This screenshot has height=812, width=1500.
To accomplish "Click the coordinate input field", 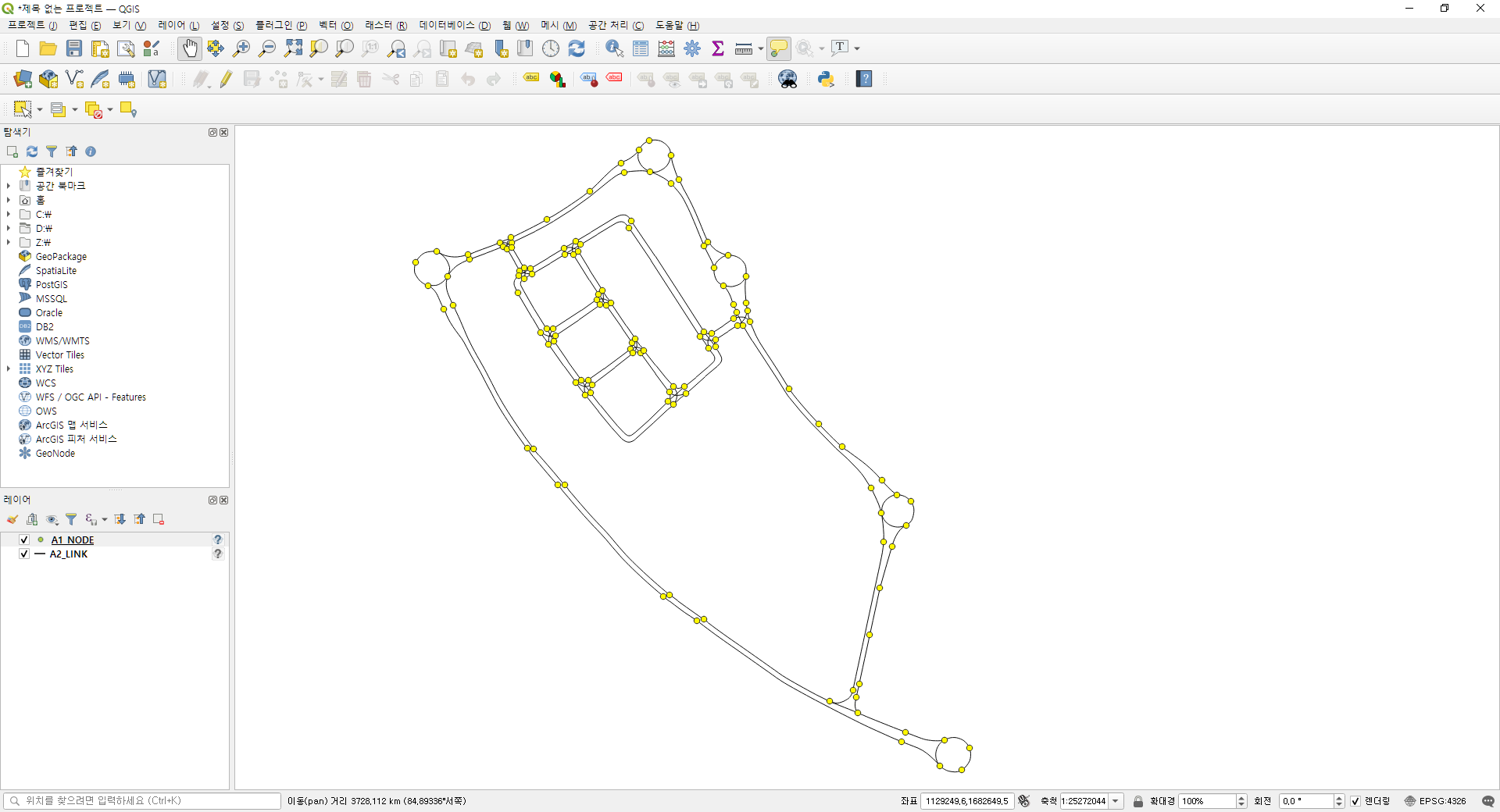I will [967, 801].
